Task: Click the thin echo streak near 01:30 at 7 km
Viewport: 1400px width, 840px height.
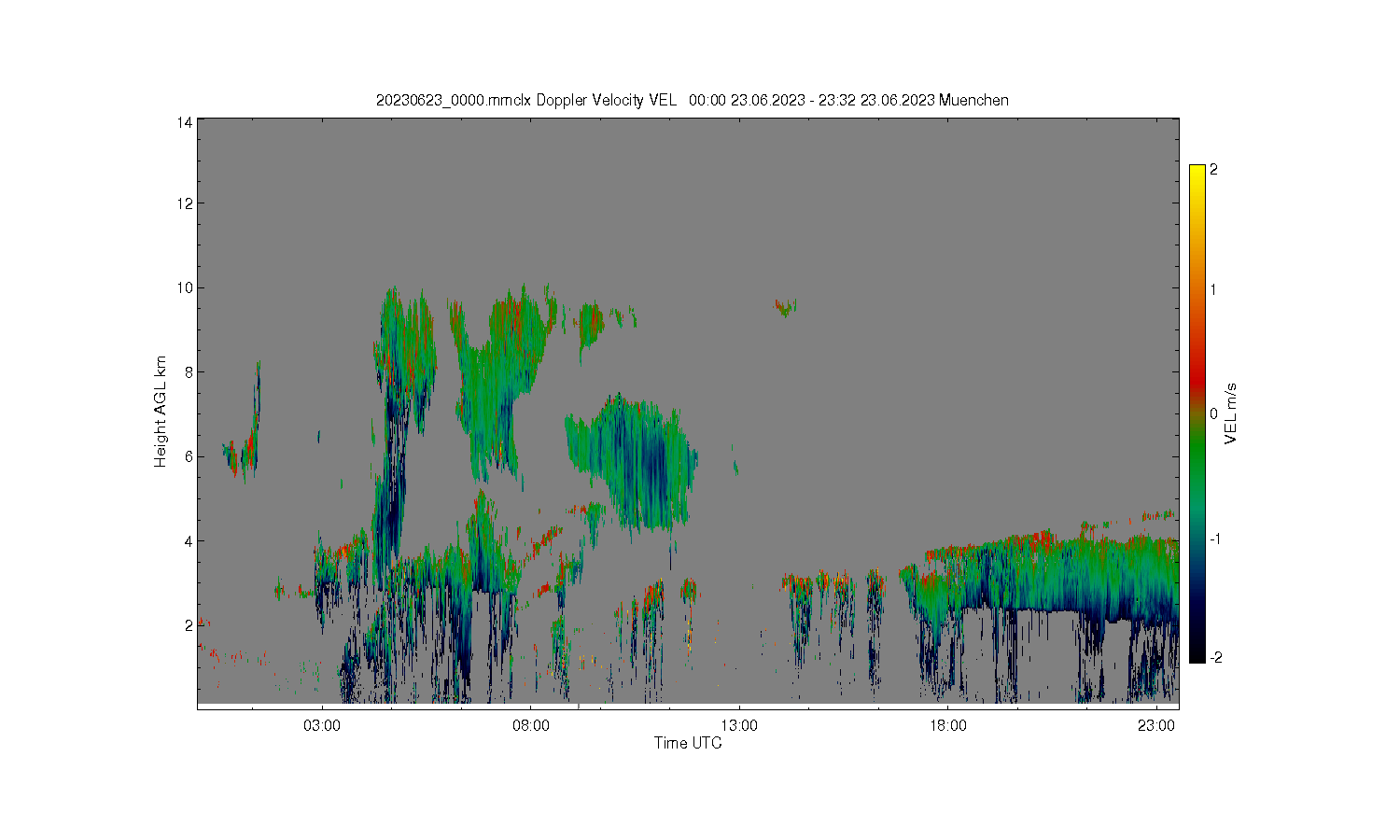Action: (256, 411)
